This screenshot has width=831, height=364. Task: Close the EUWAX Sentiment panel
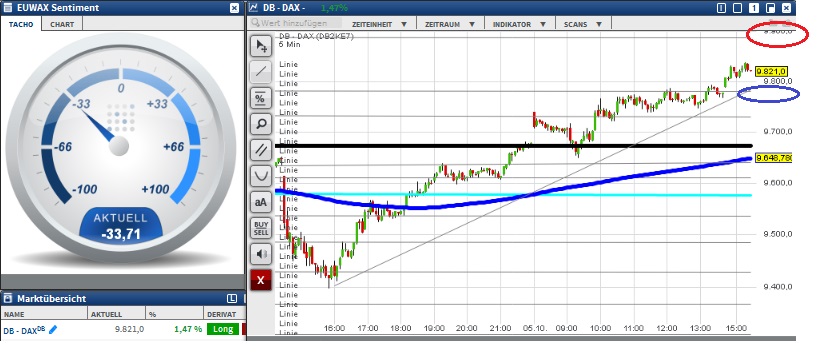[234, 8]
